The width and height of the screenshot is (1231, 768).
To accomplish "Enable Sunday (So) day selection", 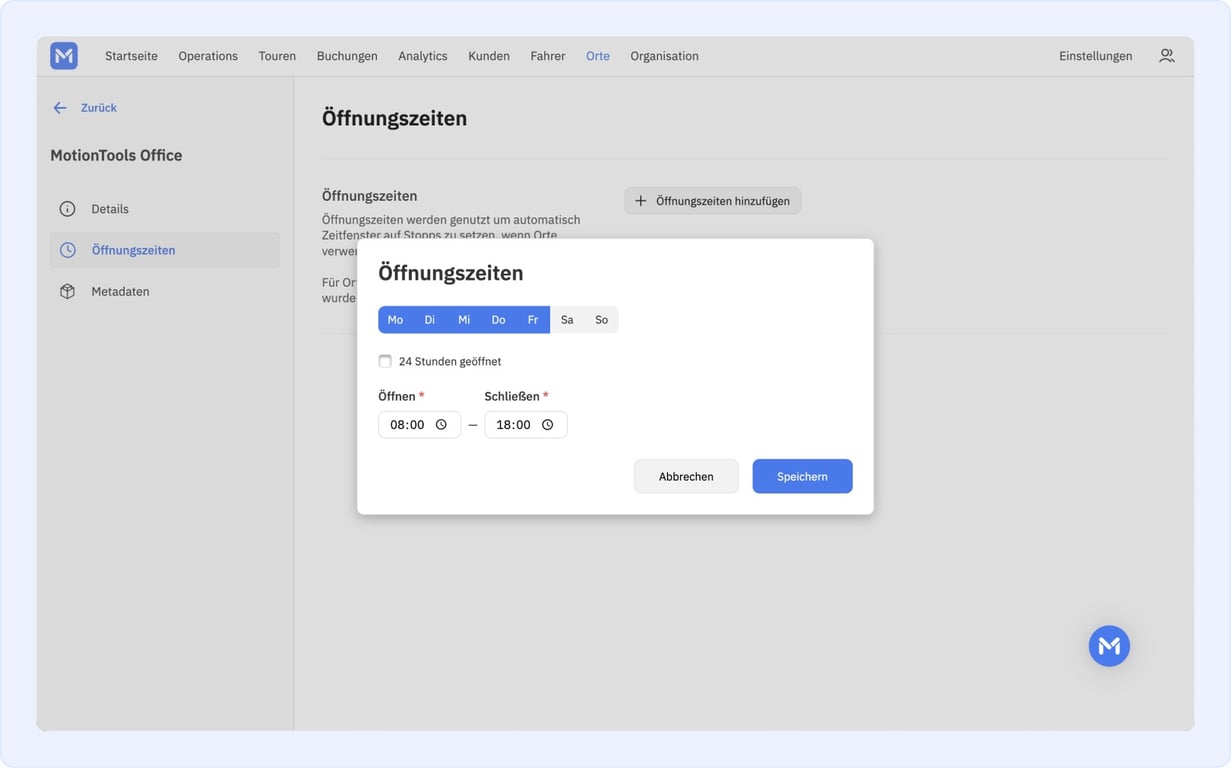I will pyautogui.click(x=601, y=320).
